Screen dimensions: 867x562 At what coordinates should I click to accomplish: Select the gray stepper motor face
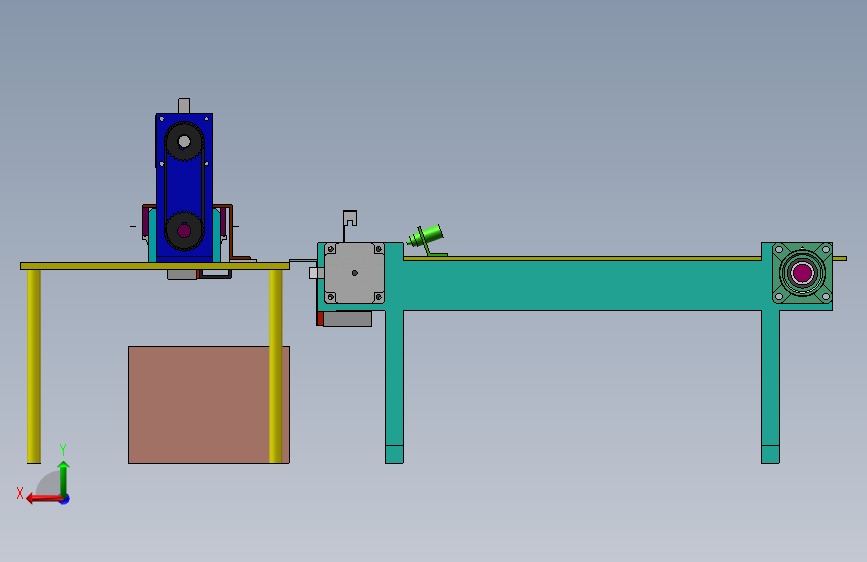(x=354, y=273)
